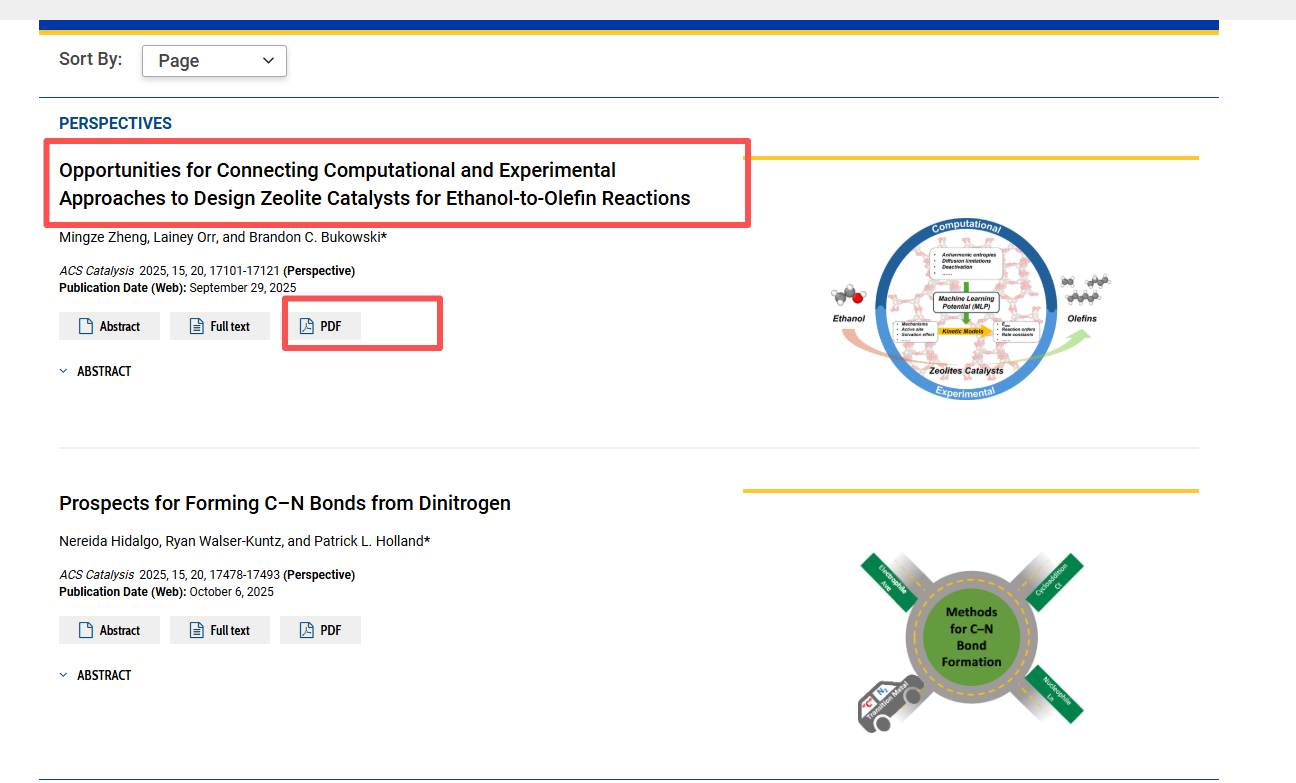Download PDF of the zeolite catalysts article
Viewport: 1296px width, 783px height.
[321, 326]
